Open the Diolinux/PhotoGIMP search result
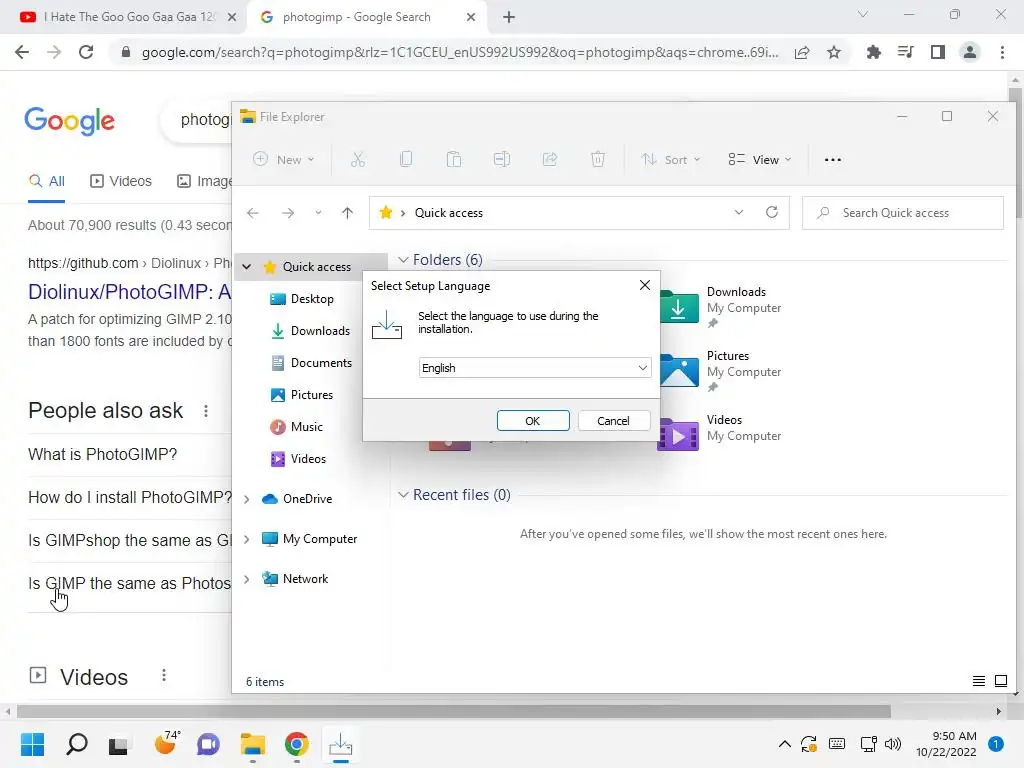The height and width of the screenshot is (768, 1024). [129, 291]
